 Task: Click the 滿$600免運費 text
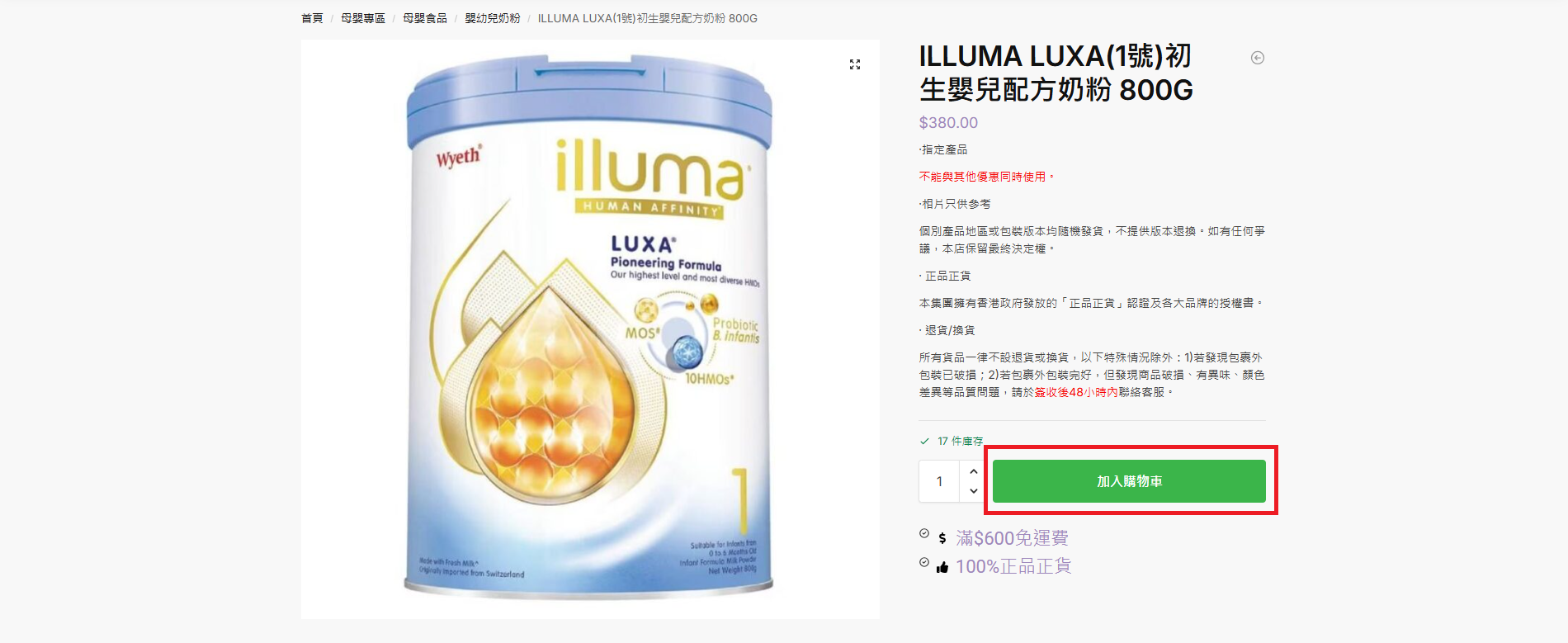coord(1012,538)
